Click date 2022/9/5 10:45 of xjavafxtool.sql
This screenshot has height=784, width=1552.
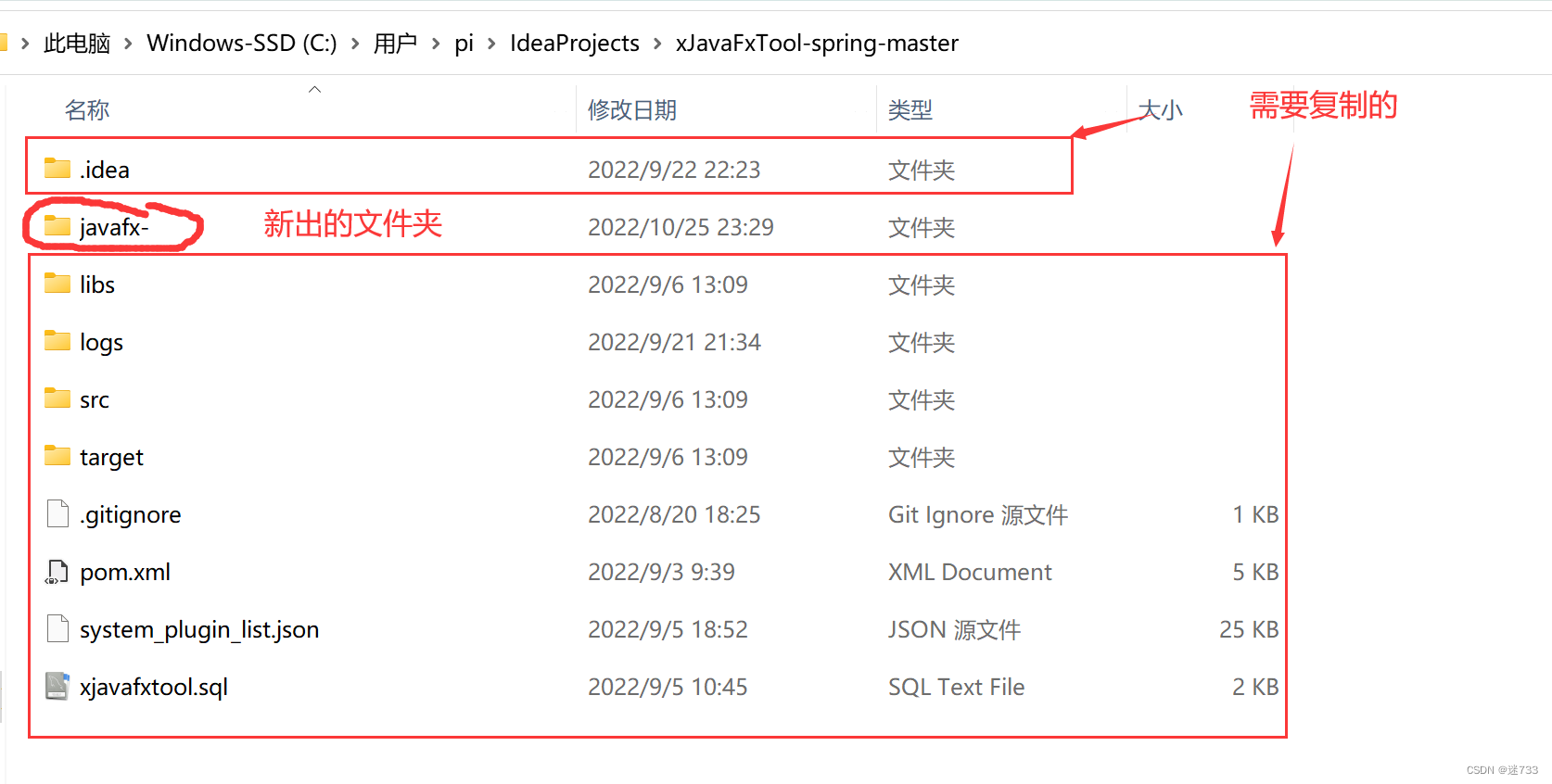(668, 687)
